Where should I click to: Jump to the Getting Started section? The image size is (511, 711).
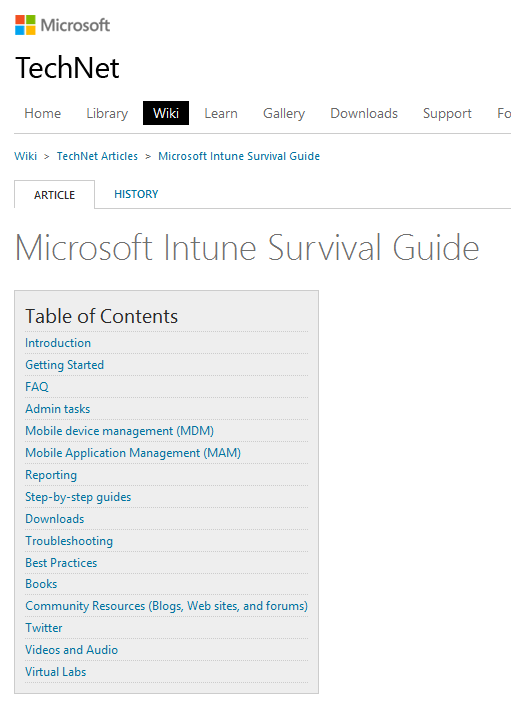[x=64, y=365]
